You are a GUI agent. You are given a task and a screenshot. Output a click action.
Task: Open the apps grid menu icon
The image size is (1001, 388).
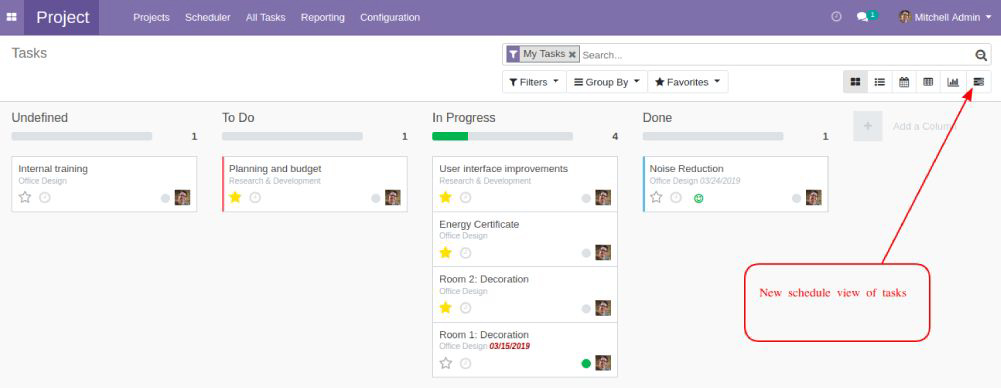click(11, 17)
